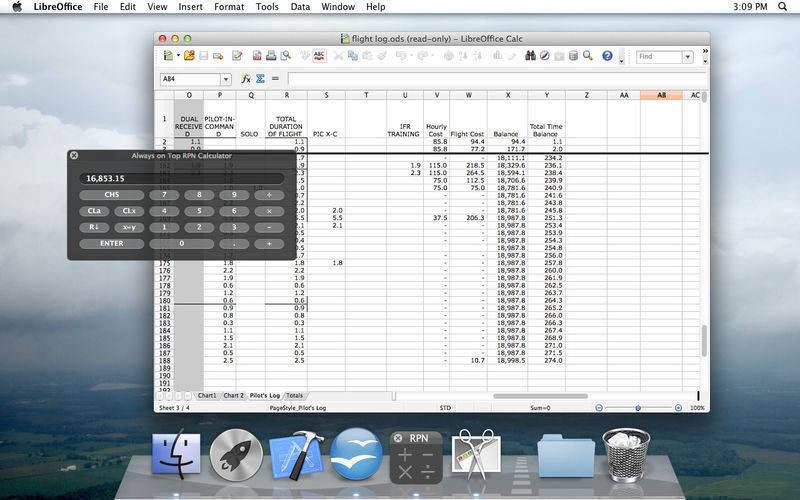800x500 pixels.
Task: Open the Tools menu
Action: (267, 7)
